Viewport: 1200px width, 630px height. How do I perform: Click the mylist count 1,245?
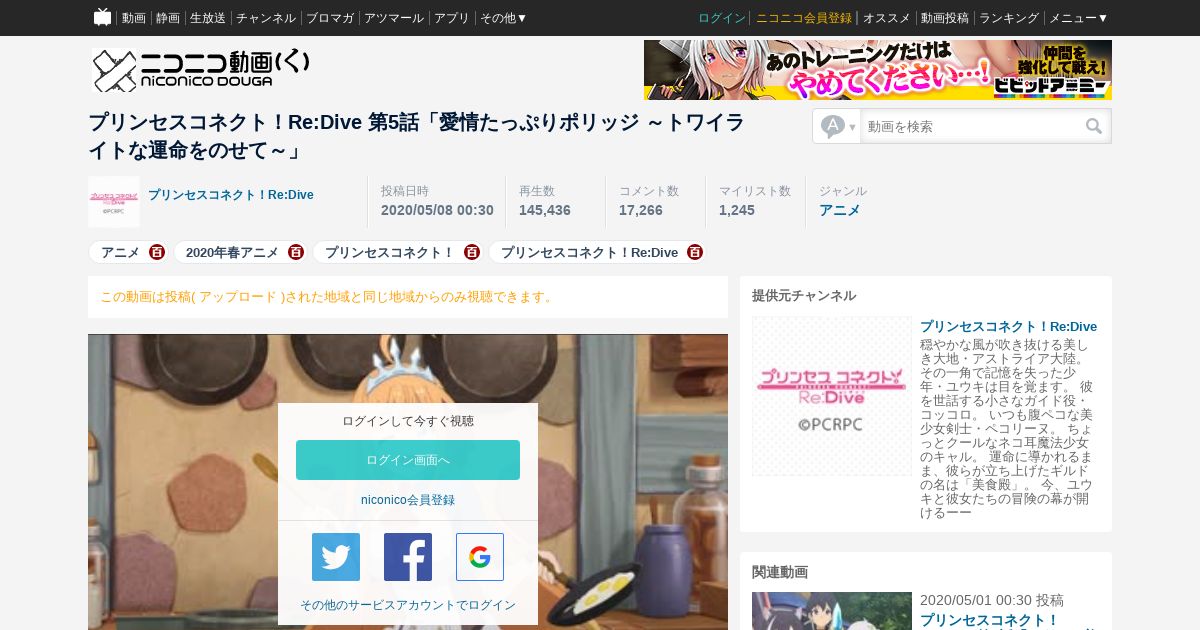(737, 210)
